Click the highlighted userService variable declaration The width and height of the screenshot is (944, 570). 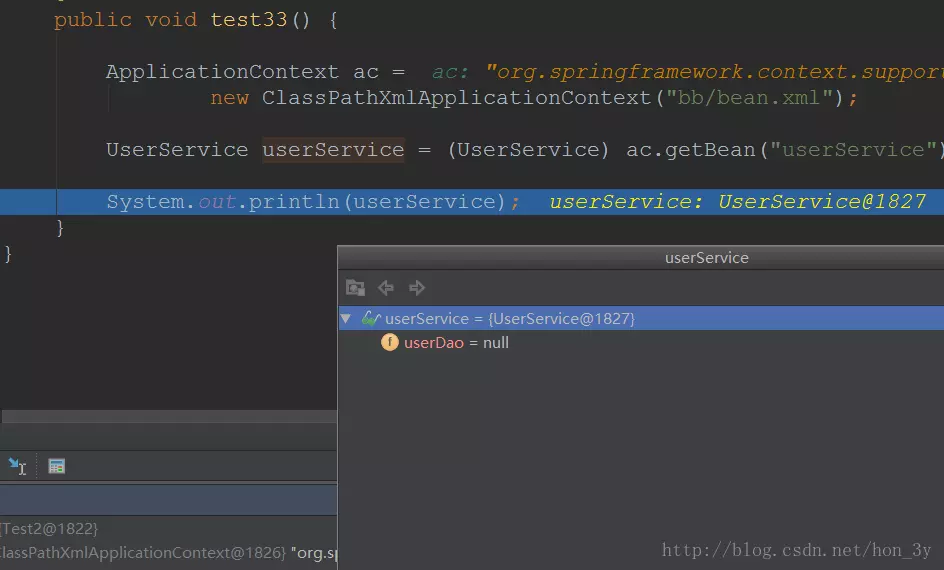[333, 149]
